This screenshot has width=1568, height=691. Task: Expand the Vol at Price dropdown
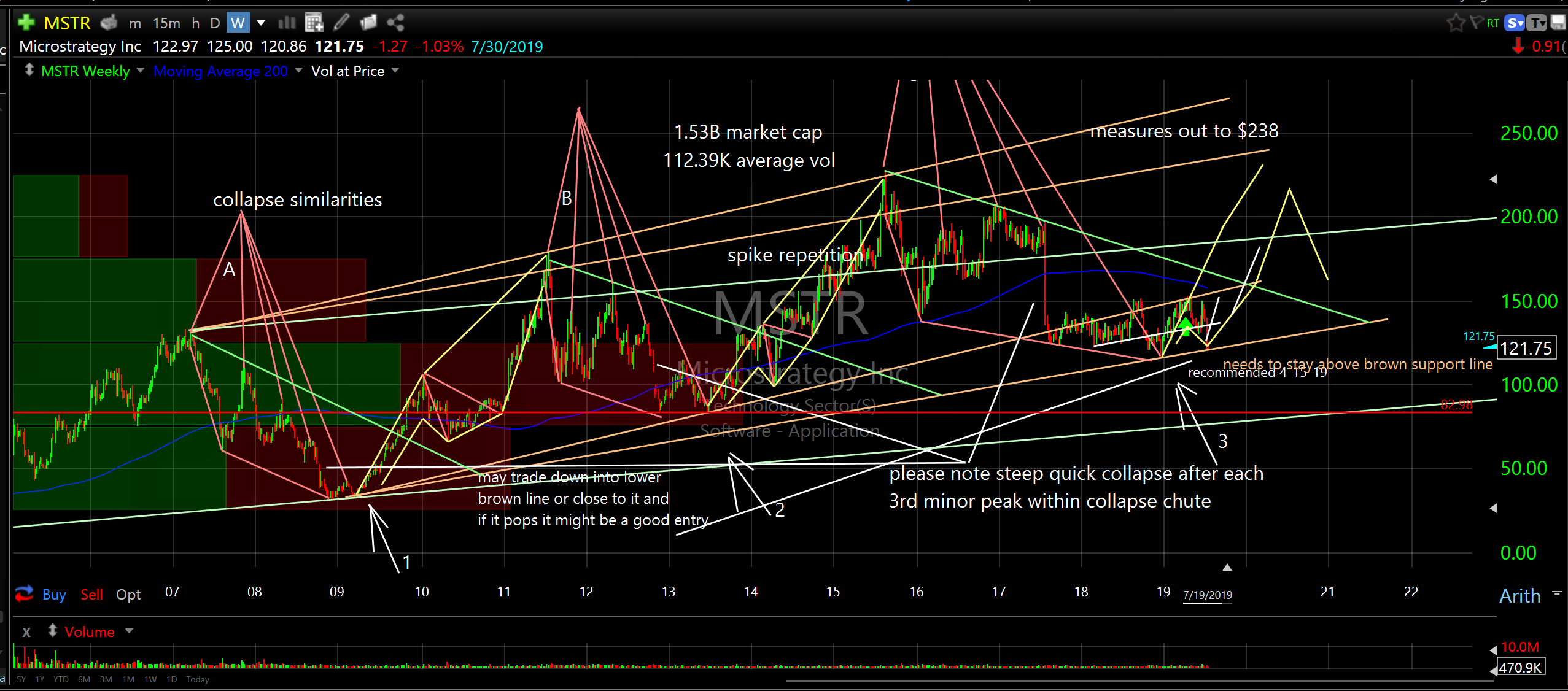(x=395, y=71)
